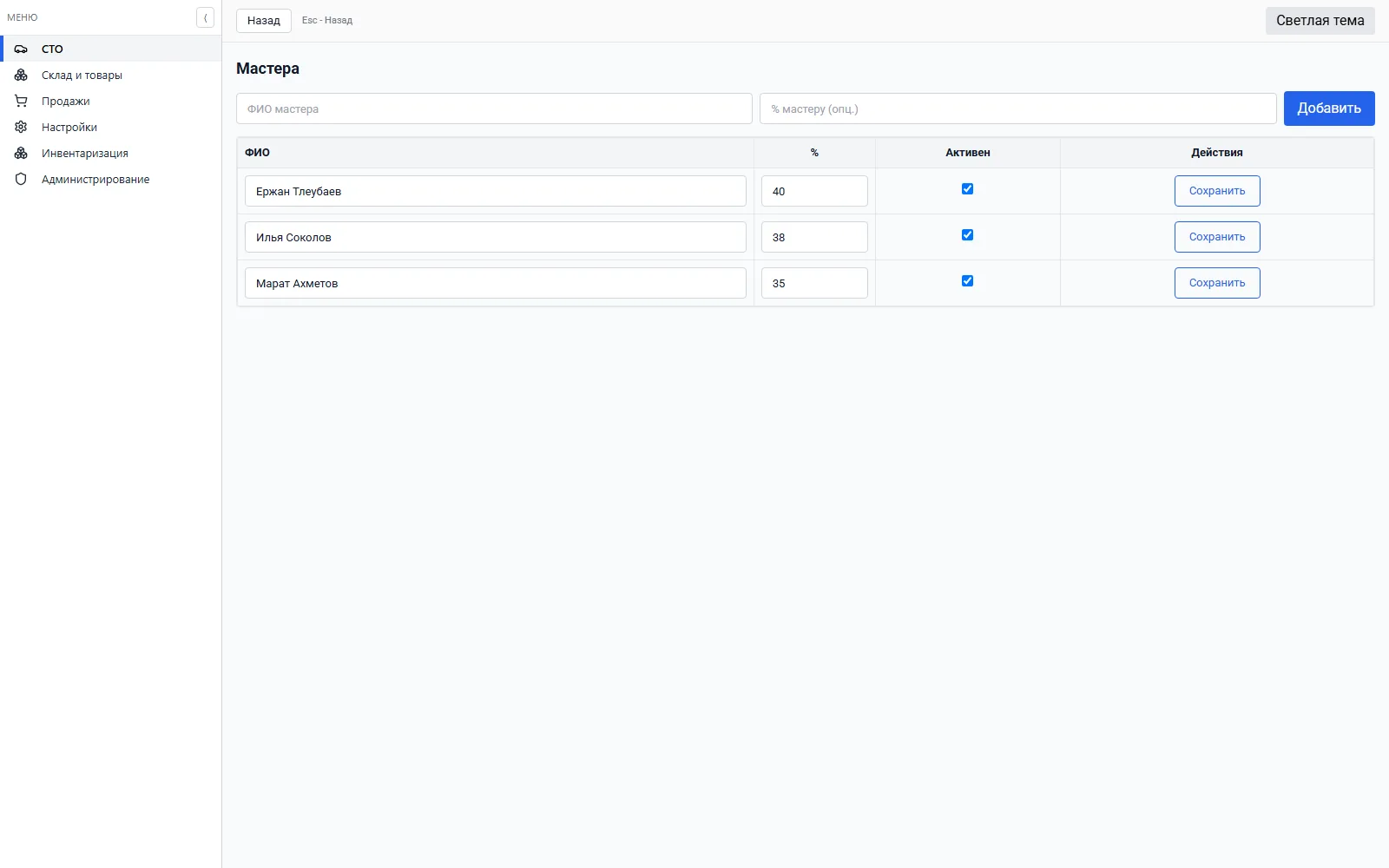Click the boxes icon beside Инвентаризация

pos(21,153)
